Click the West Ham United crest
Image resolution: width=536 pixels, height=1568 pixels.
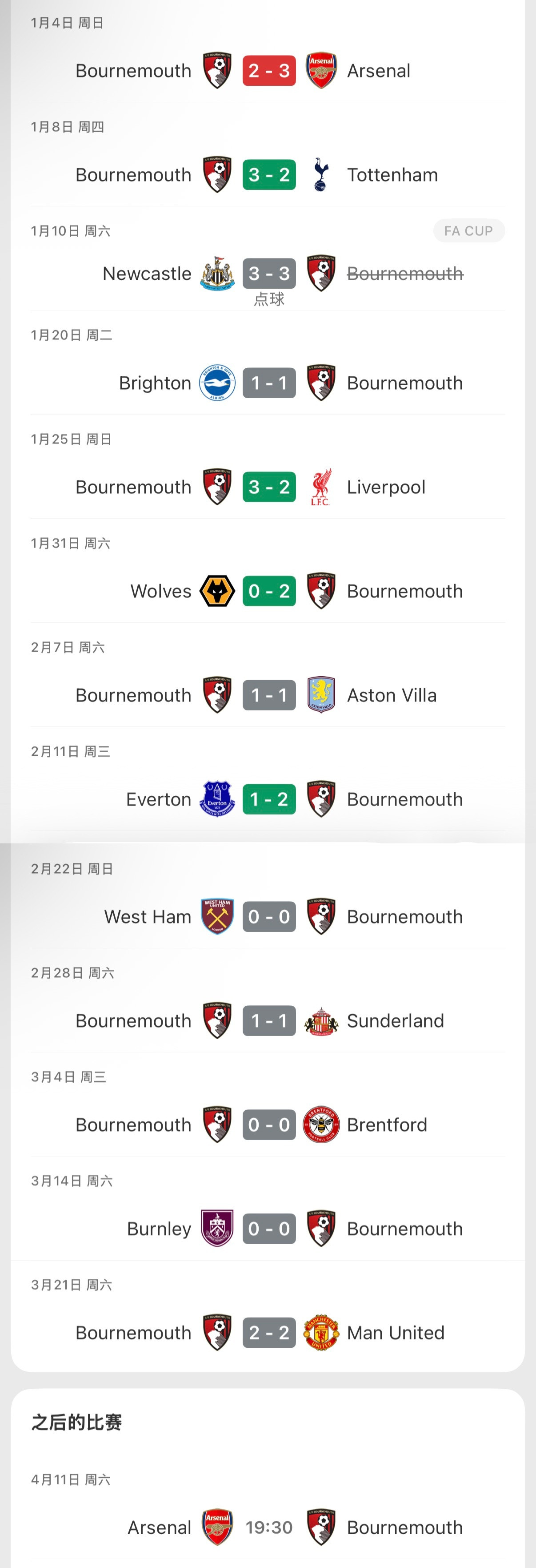217,917
